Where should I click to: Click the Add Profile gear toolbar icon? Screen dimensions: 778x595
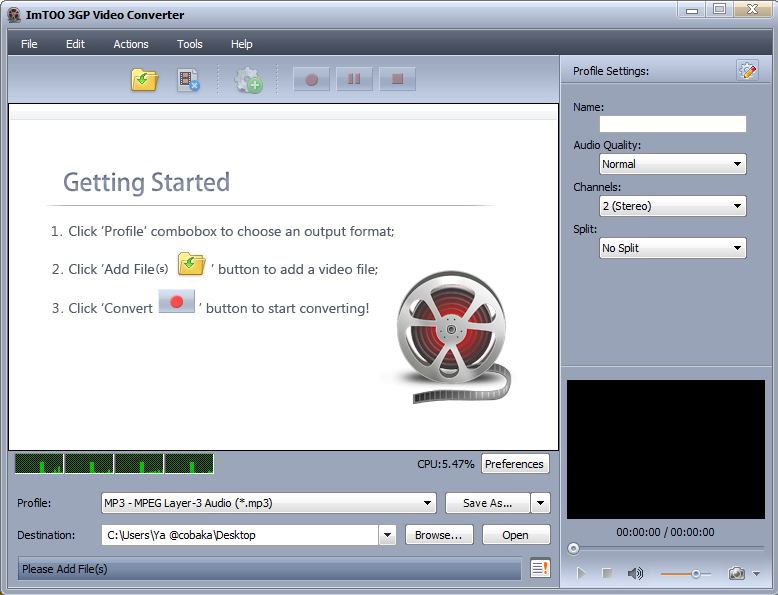tap(248, 80)
